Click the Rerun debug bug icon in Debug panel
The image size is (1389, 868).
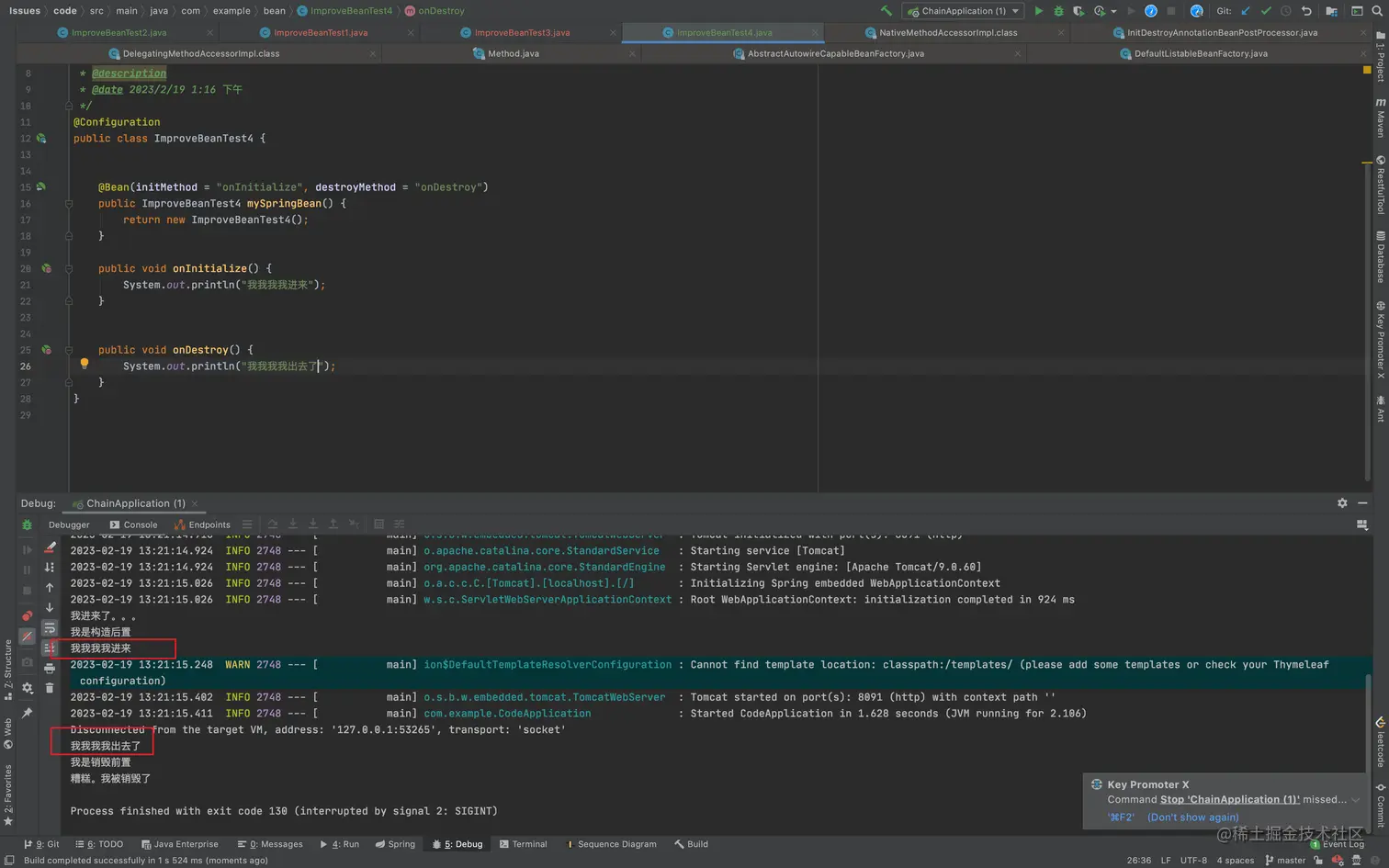click(27, 524)
